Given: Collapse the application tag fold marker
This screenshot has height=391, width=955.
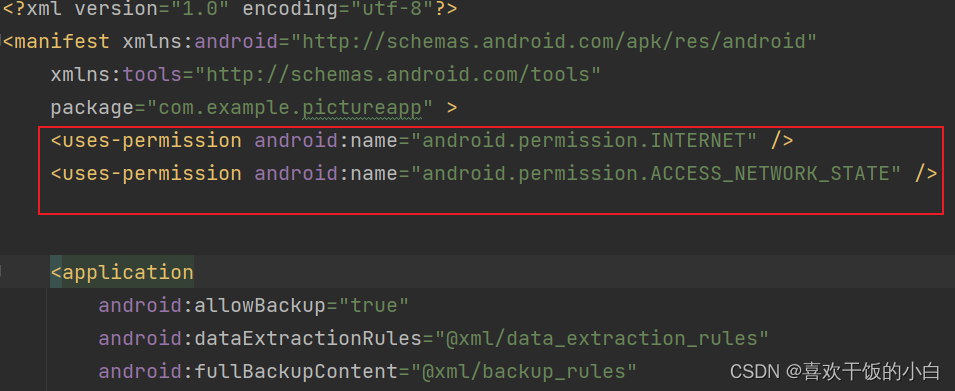Looking at the screenshot, I should click(2, 272).
